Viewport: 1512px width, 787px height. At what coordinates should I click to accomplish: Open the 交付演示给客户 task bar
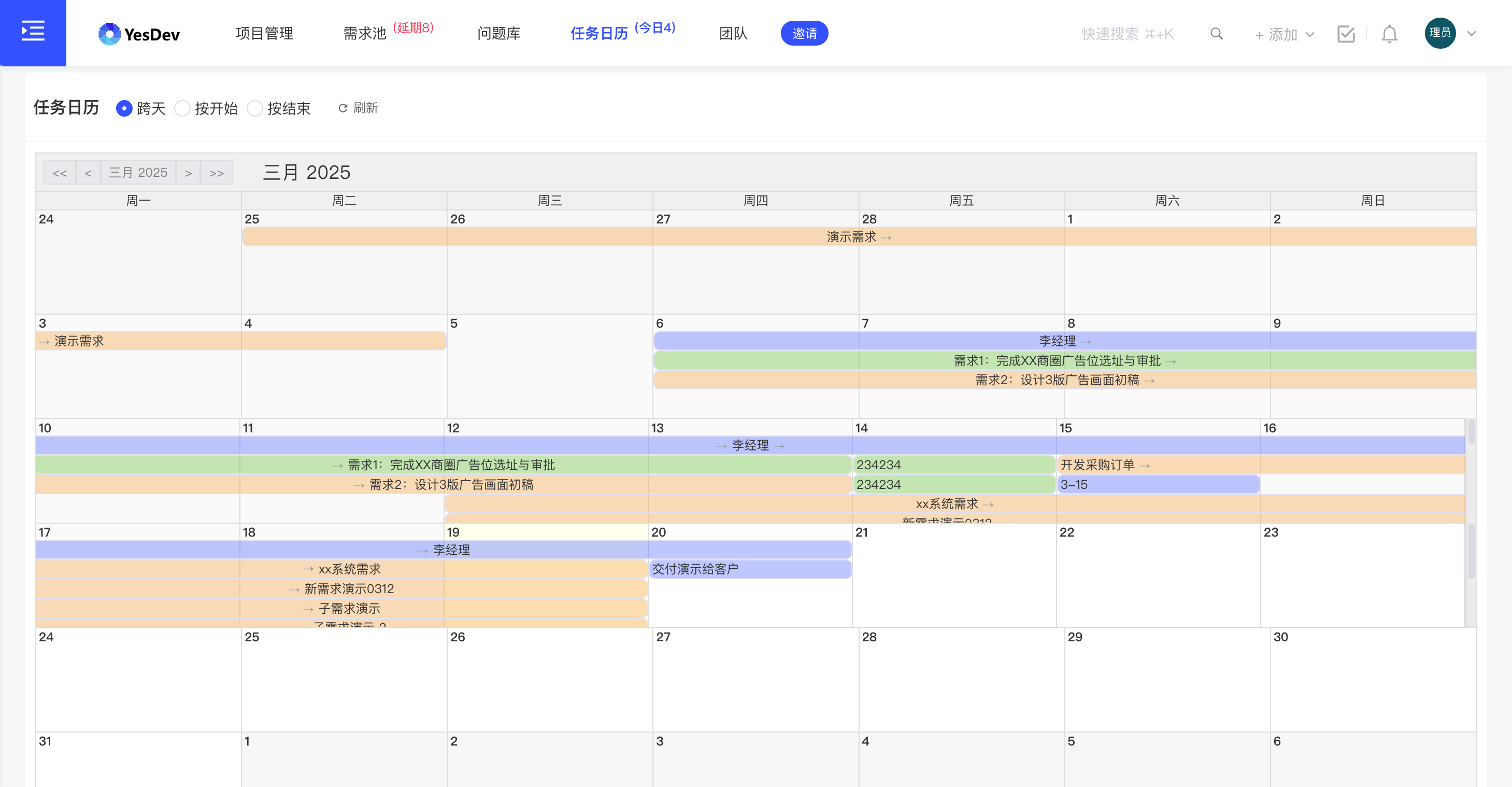pos(750,569)
